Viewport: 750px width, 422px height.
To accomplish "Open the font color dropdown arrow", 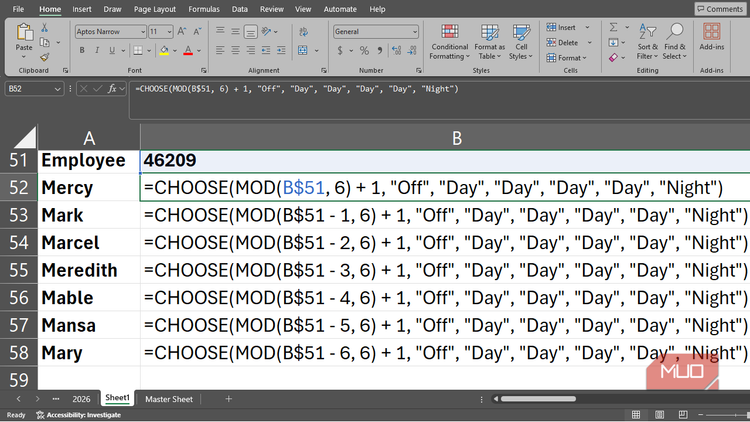I will tap(199, 51).
